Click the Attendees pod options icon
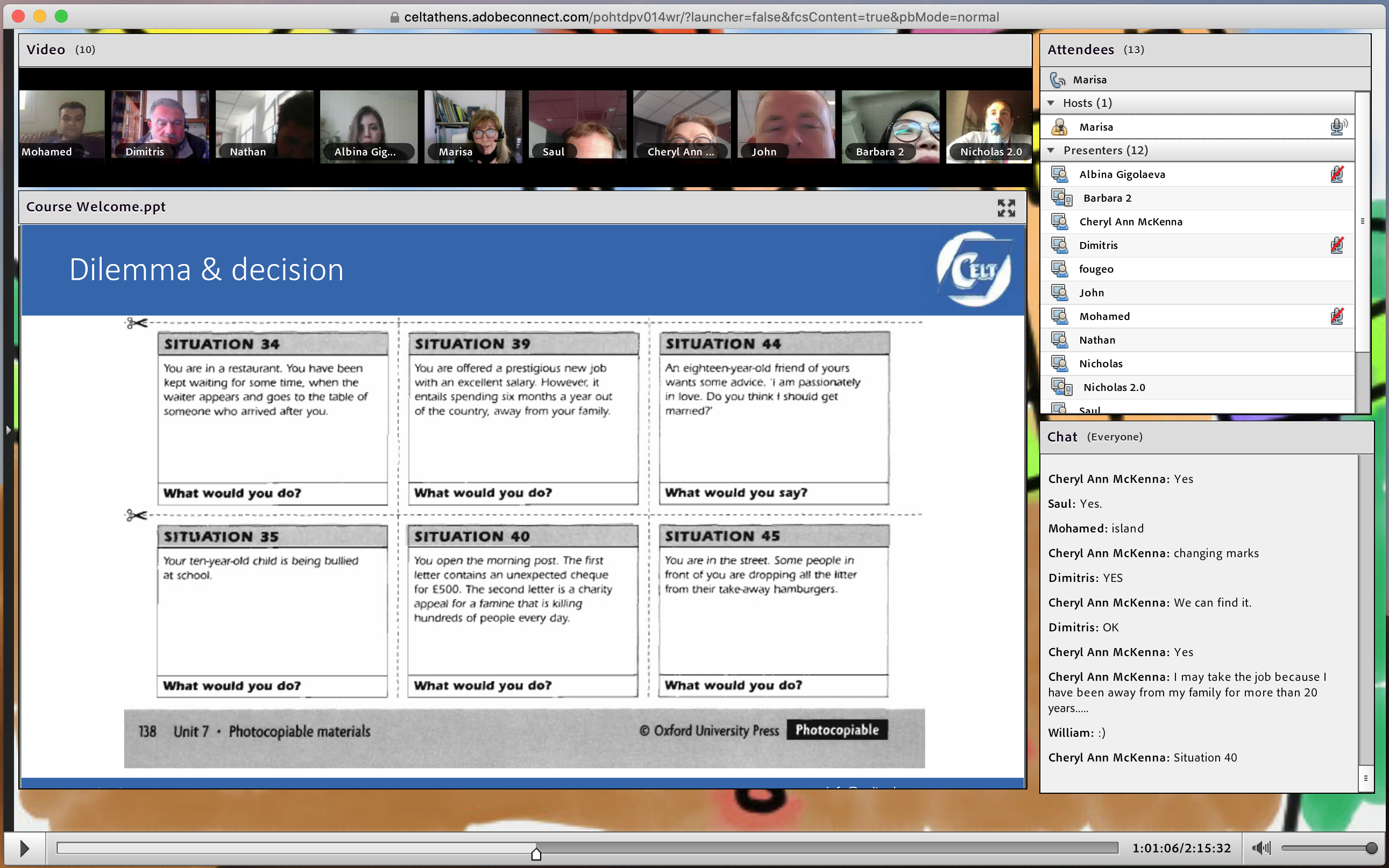Image resolution: width=1389 pixels, height=868 pixels. click(x=1362, y=221)
